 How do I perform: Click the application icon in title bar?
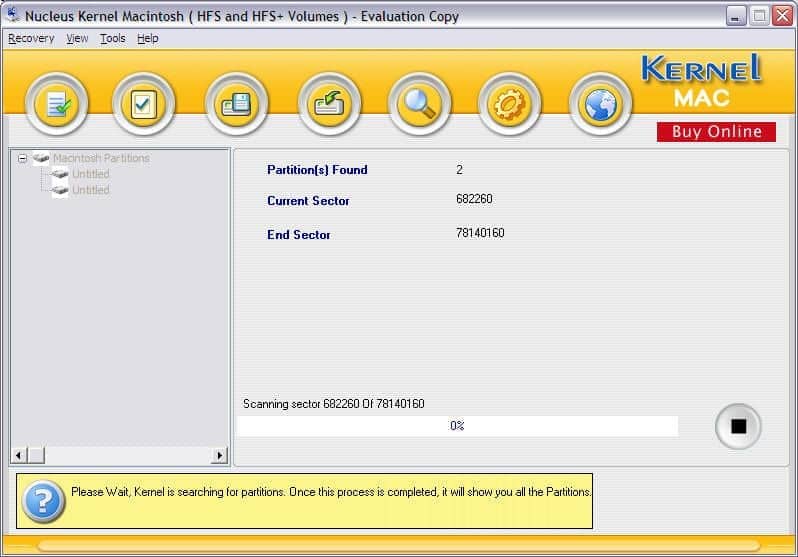click(x=13, y=15)
